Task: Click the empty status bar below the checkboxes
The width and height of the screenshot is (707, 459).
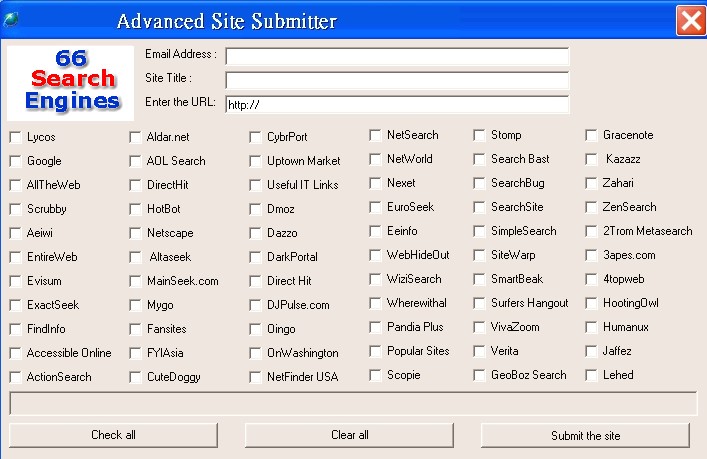Action: point(353,403)
